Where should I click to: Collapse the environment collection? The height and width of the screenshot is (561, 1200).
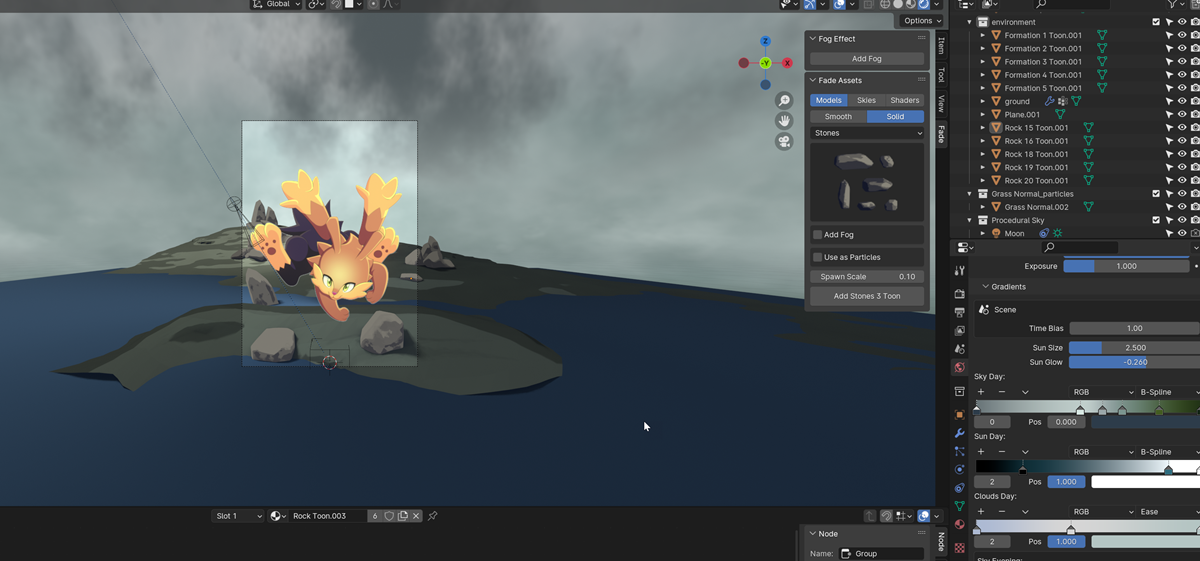point(969,22)
